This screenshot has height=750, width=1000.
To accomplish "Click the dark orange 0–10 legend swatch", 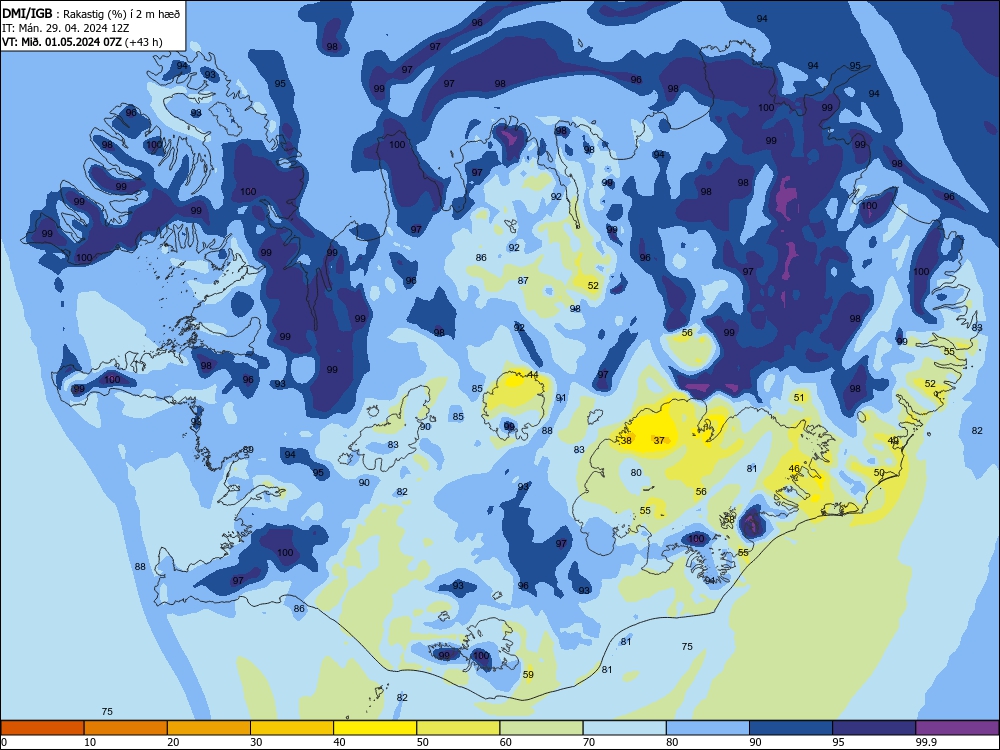I will point(42,728).
